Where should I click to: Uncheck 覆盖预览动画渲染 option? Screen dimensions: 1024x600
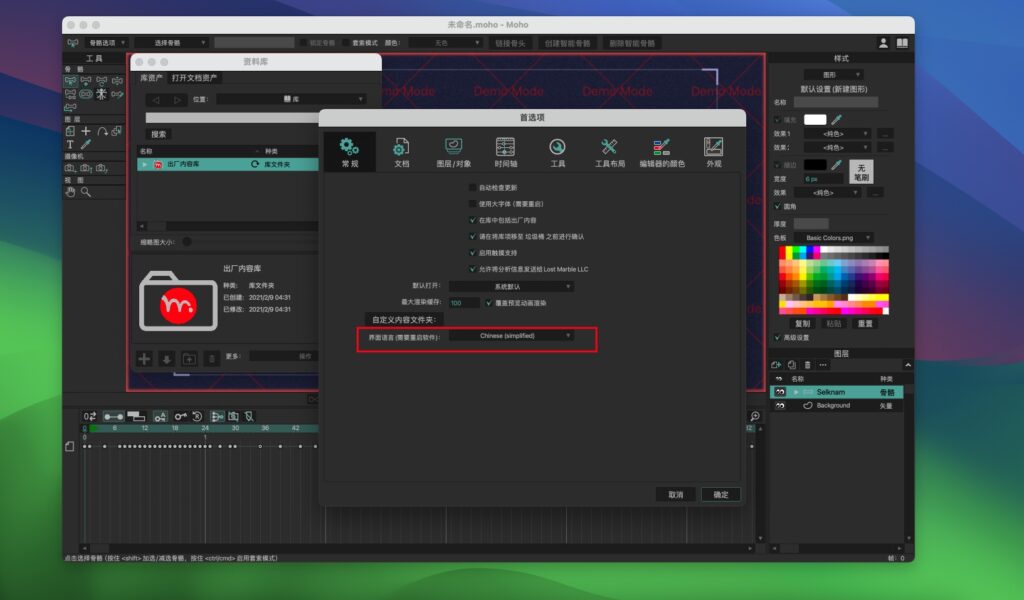[x=486, y=303]
